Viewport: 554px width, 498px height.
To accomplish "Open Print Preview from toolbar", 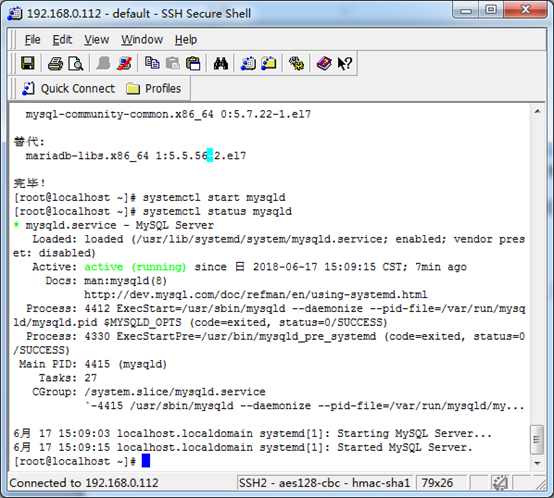I will [76, 64].
